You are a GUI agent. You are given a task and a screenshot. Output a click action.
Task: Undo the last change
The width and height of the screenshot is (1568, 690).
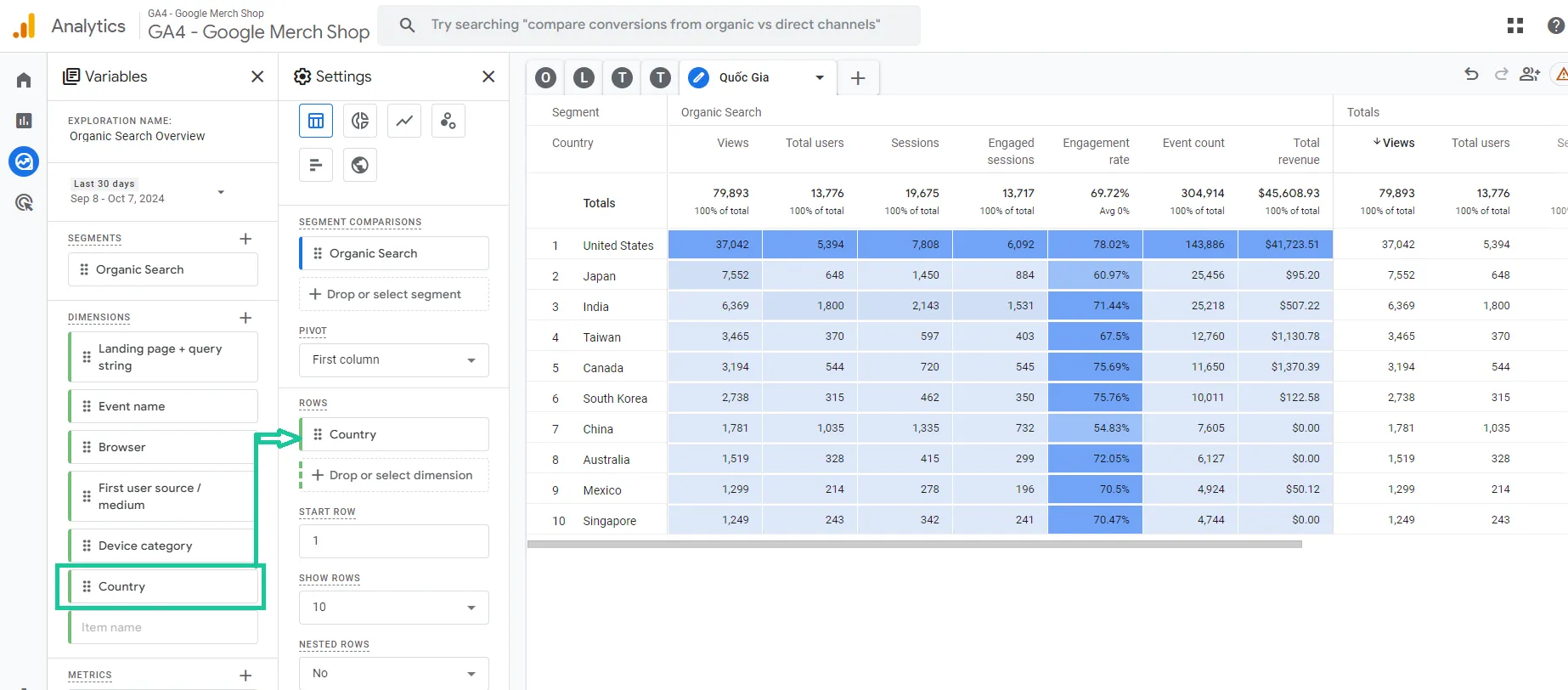[x=1471, y=75]
